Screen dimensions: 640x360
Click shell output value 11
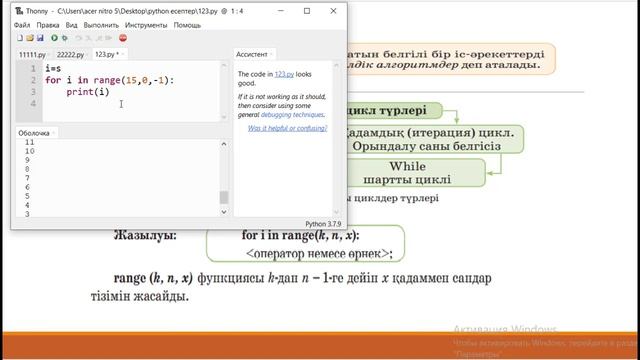tap(29, 142)
